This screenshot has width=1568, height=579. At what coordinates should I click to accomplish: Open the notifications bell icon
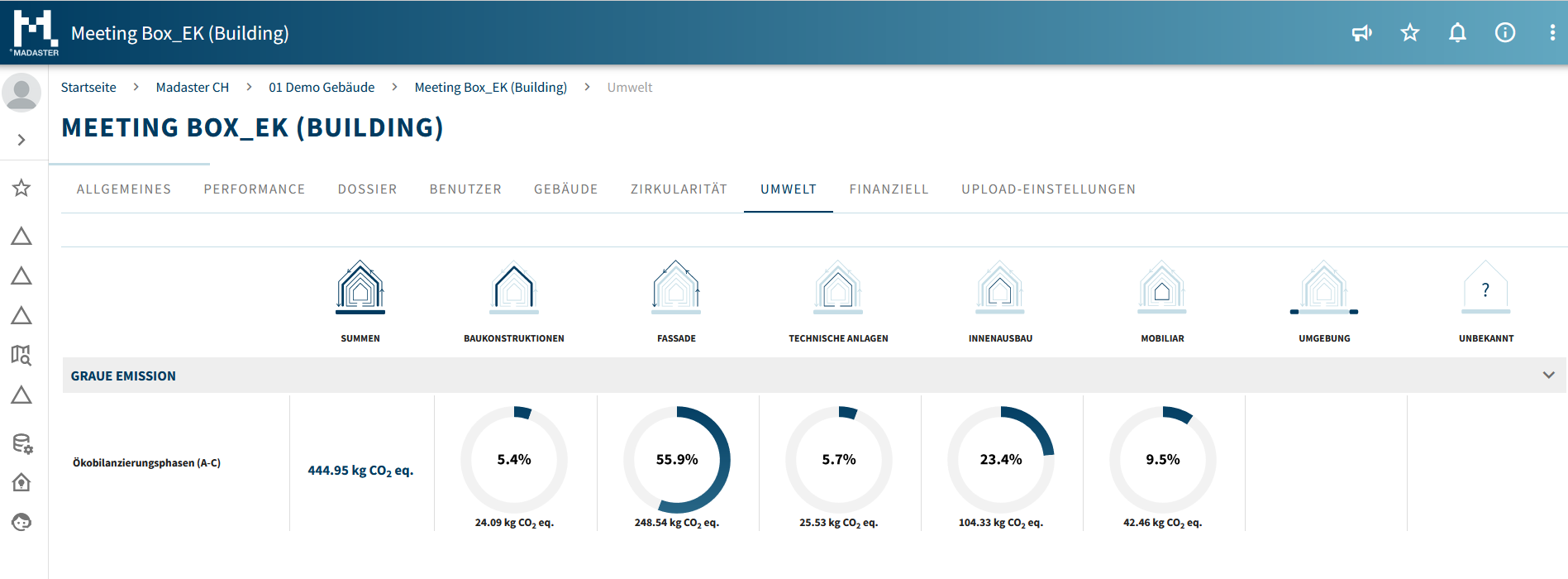coord(1457,33)
